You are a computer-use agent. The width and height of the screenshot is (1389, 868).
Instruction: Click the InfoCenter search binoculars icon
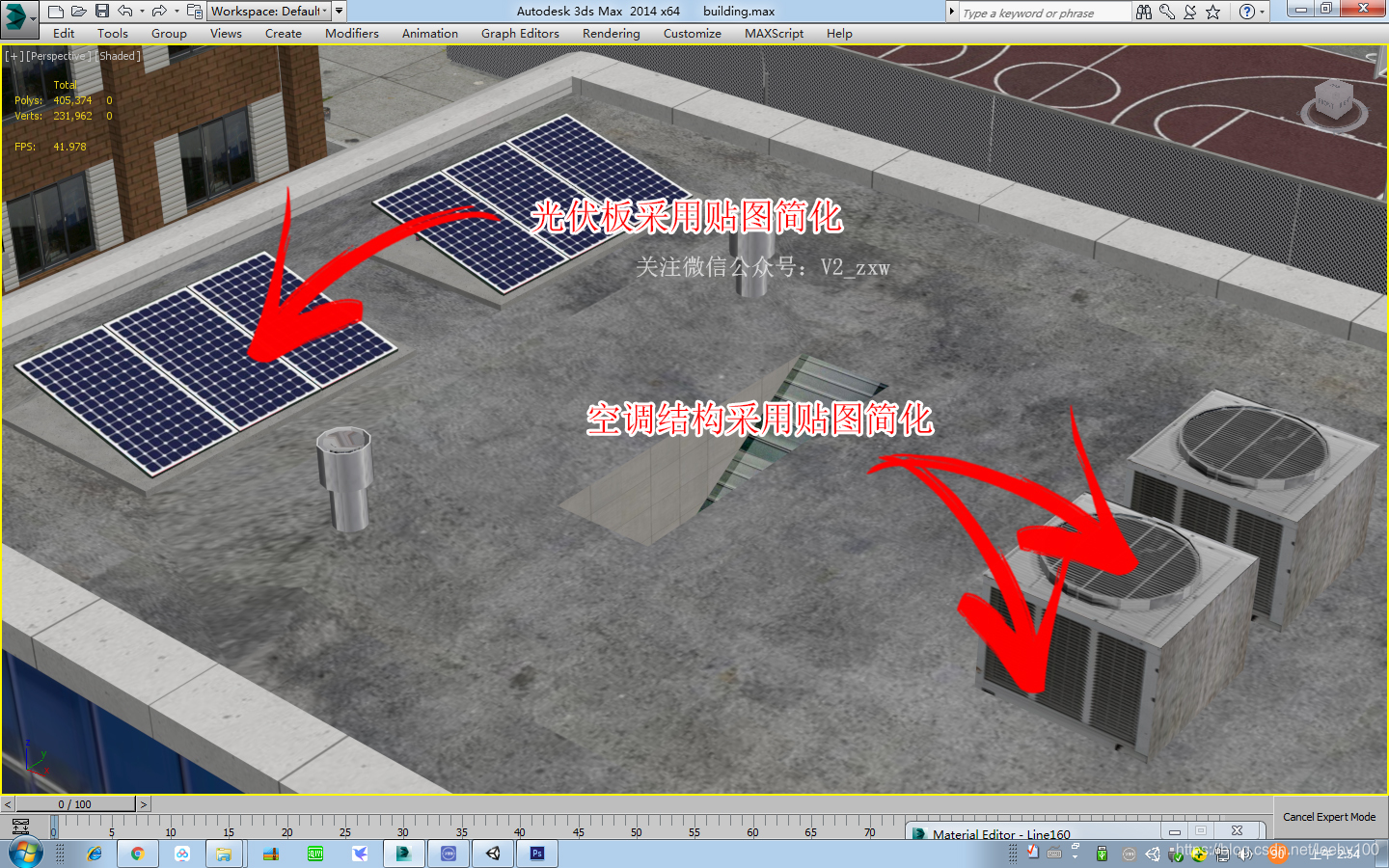[1144, 12]
